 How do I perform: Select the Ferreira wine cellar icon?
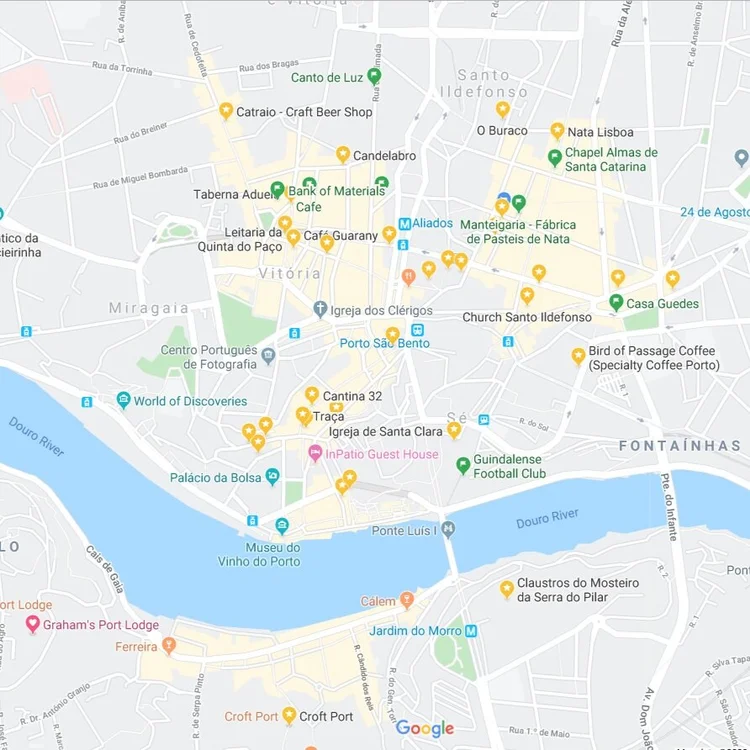[x=168, y=646]
